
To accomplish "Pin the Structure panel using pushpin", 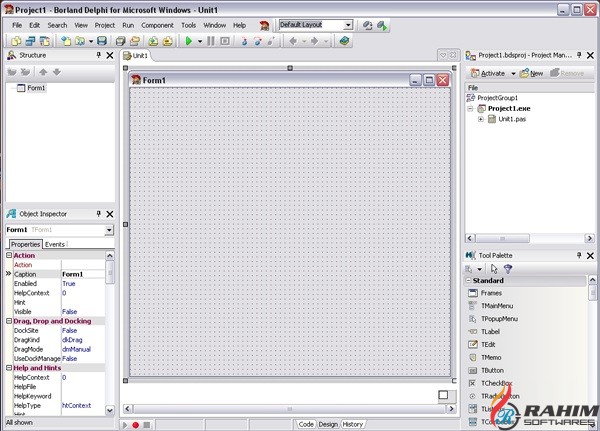I will (x=98, y=55).
